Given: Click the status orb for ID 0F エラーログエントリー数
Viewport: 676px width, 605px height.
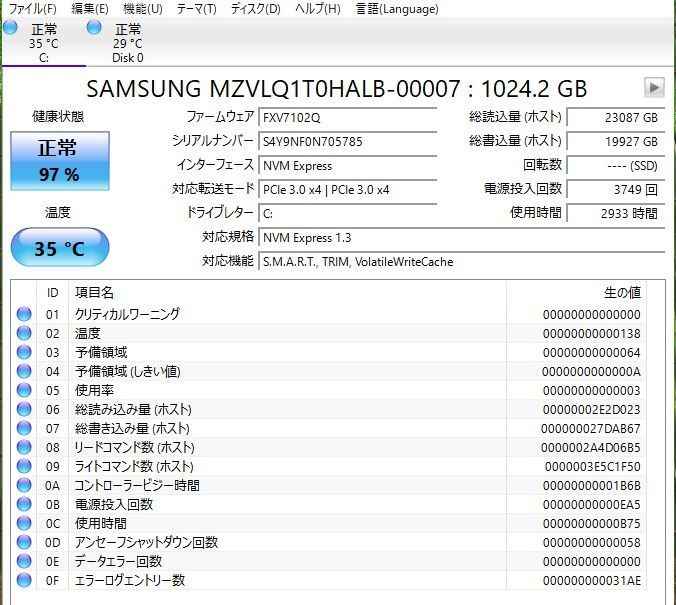Looking at the screenshot, I should pos(24,580).
